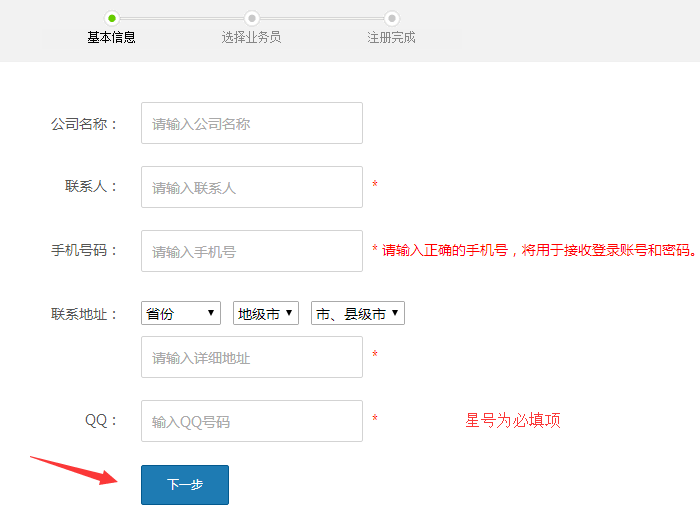
Task: Click the 公司名称： label text
Action: (84, 124)
